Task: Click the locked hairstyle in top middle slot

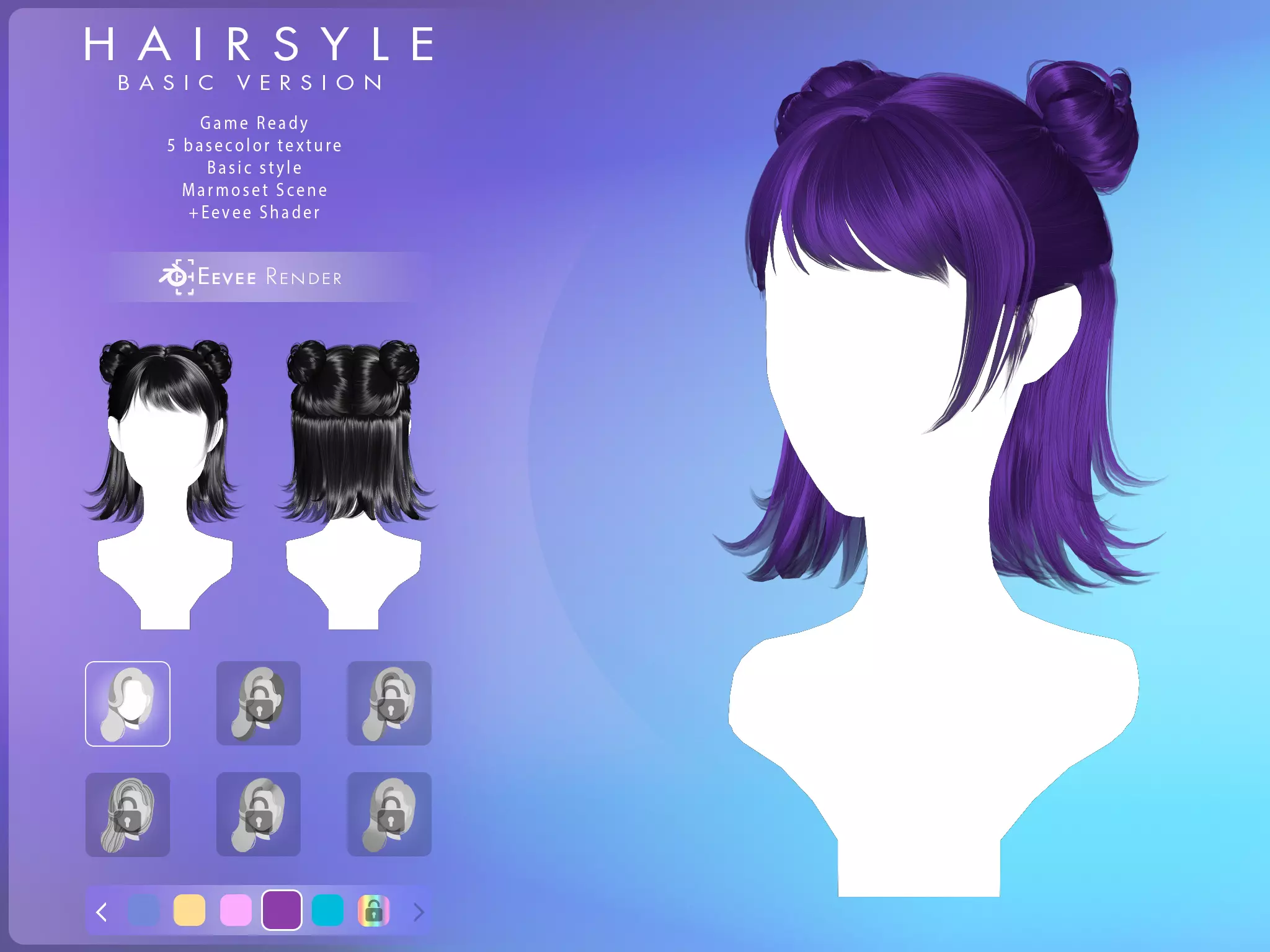Action: click(259, 703)
